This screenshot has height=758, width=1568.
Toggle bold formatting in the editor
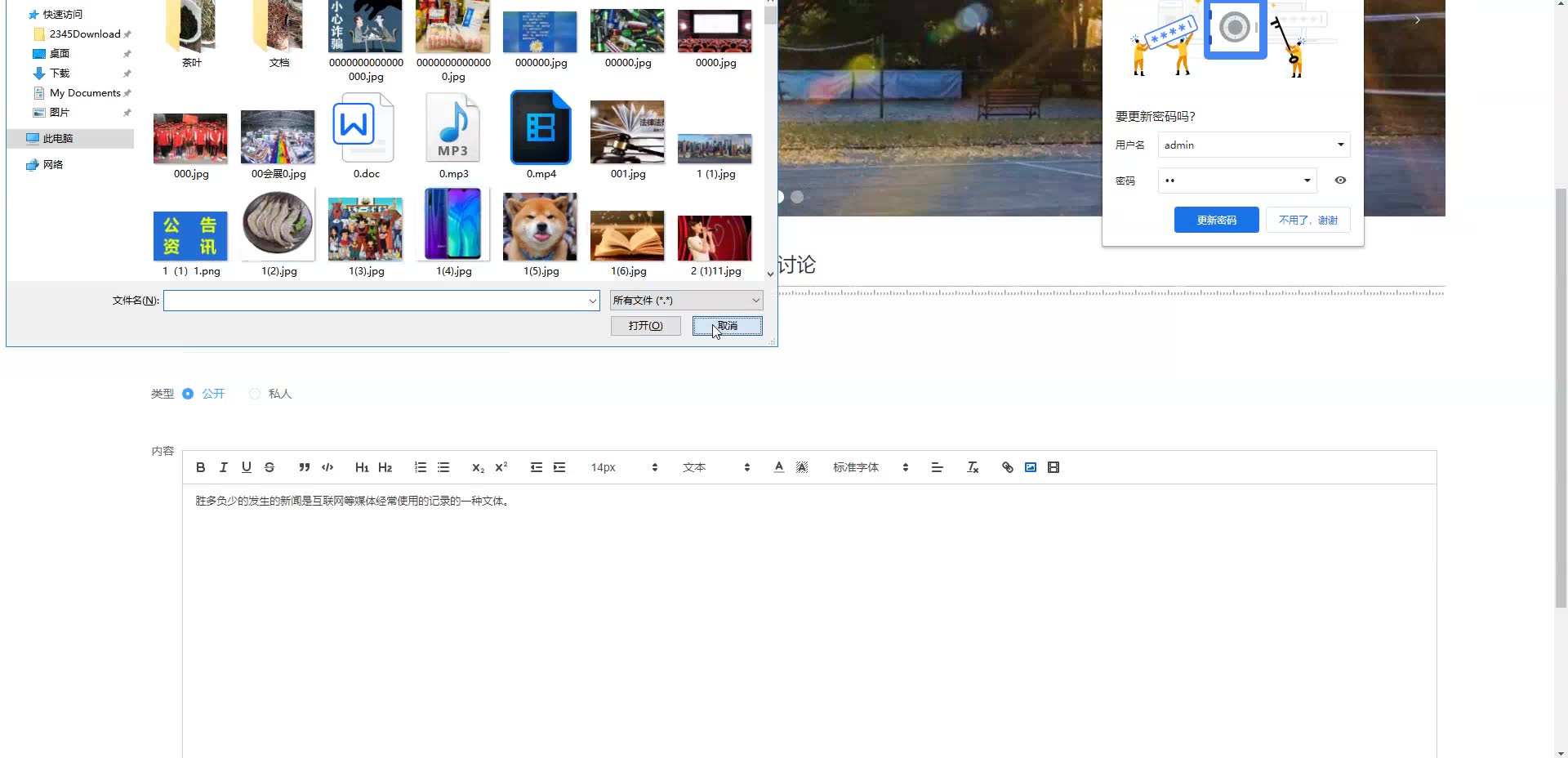200,466
